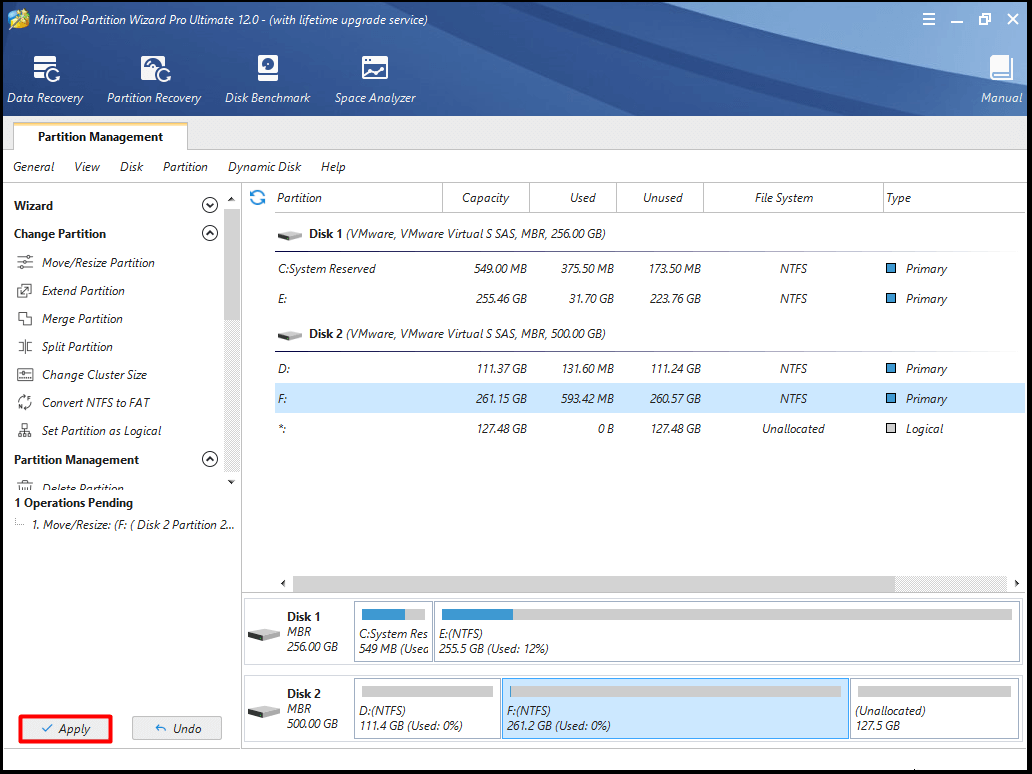The width and height of the screenshot is (1032, 774).
Task: Open the Dynamic Disk menu
Action: pos(265,167)
